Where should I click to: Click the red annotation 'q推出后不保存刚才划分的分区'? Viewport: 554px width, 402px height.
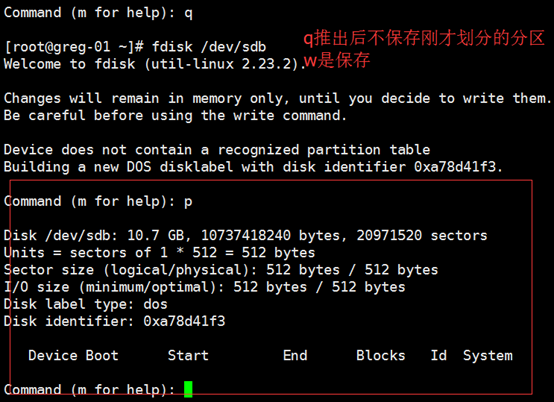pos(424,39)
